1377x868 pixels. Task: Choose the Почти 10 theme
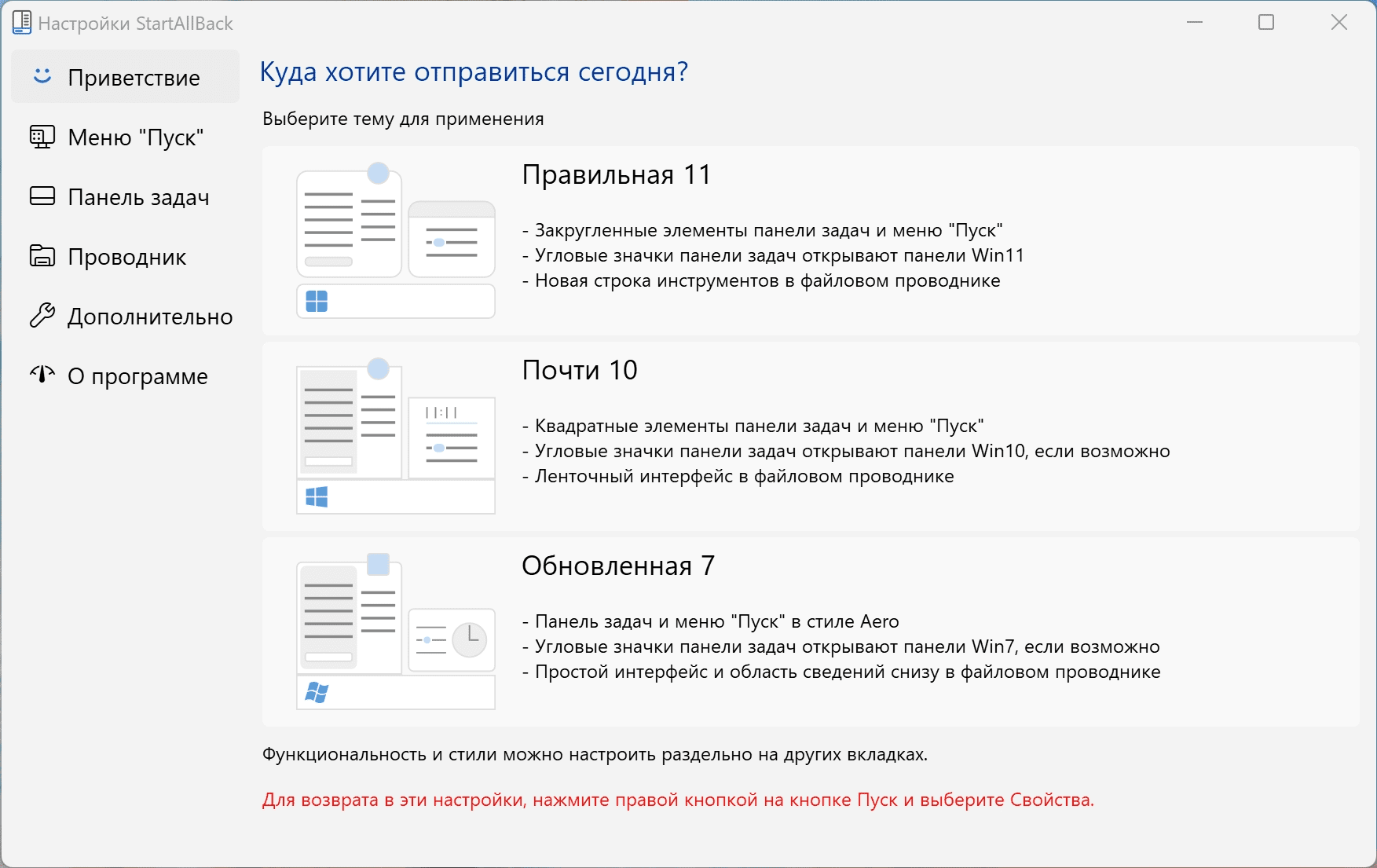pos(811,436)
